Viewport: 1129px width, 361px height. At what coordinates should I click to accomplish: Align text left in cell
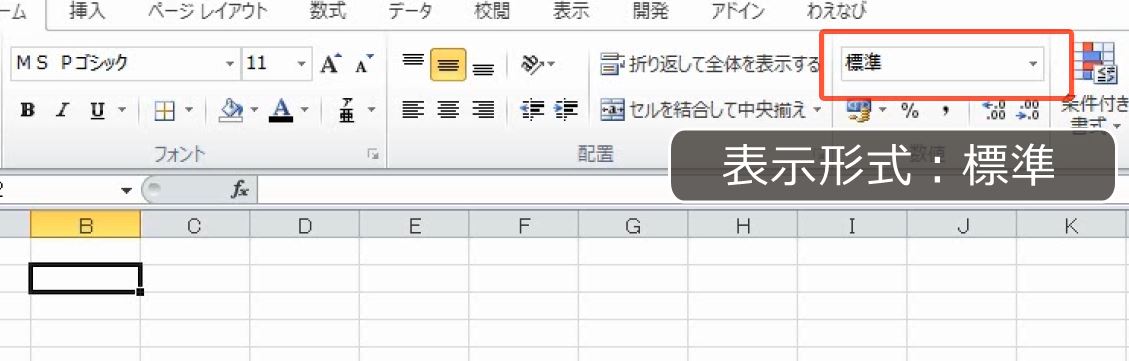pyautogui.click(x=413, y=110)
